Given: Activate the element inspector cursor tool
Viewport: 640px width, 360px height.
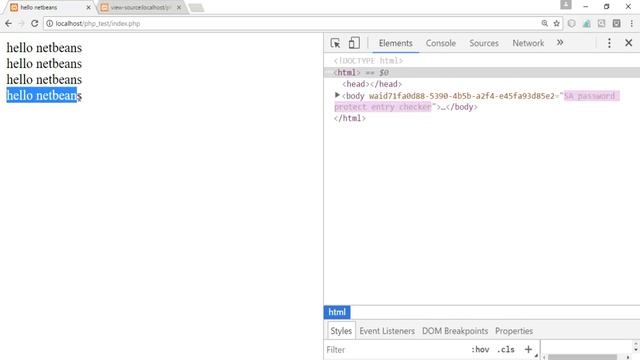Looking at the screenshot, I should pos(335,43).
